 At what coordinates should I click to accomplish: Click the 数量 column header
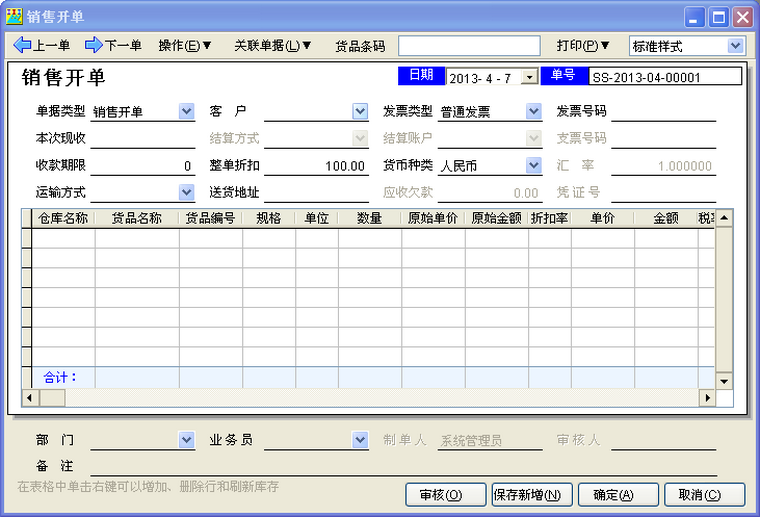coord(370,218)
